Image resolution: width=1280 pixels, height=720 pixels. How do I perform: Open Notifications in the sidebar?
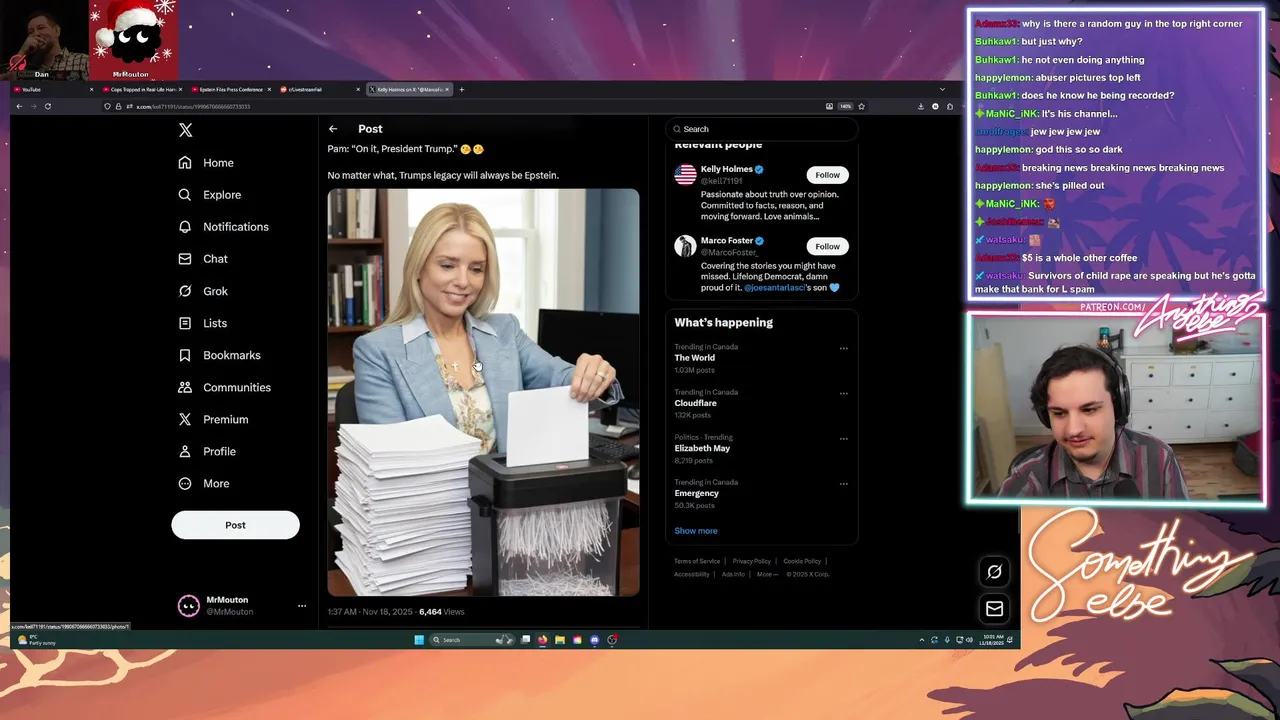pyautogui.click(x=223, y=227)
